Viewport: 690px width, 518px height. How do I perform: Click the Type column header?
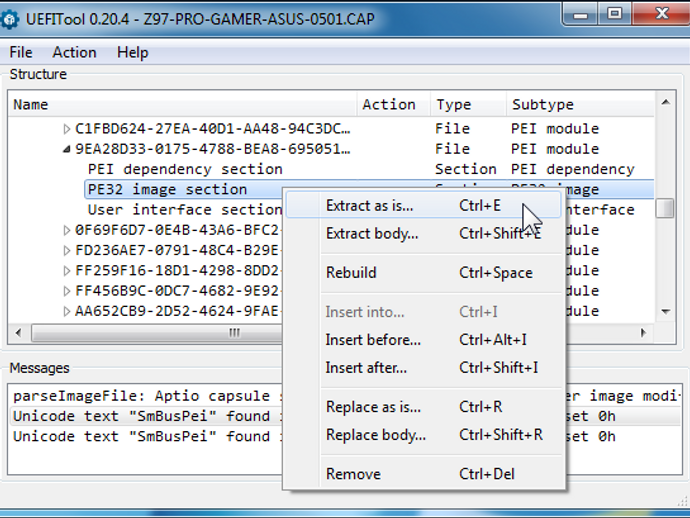(x=468, y=105)
